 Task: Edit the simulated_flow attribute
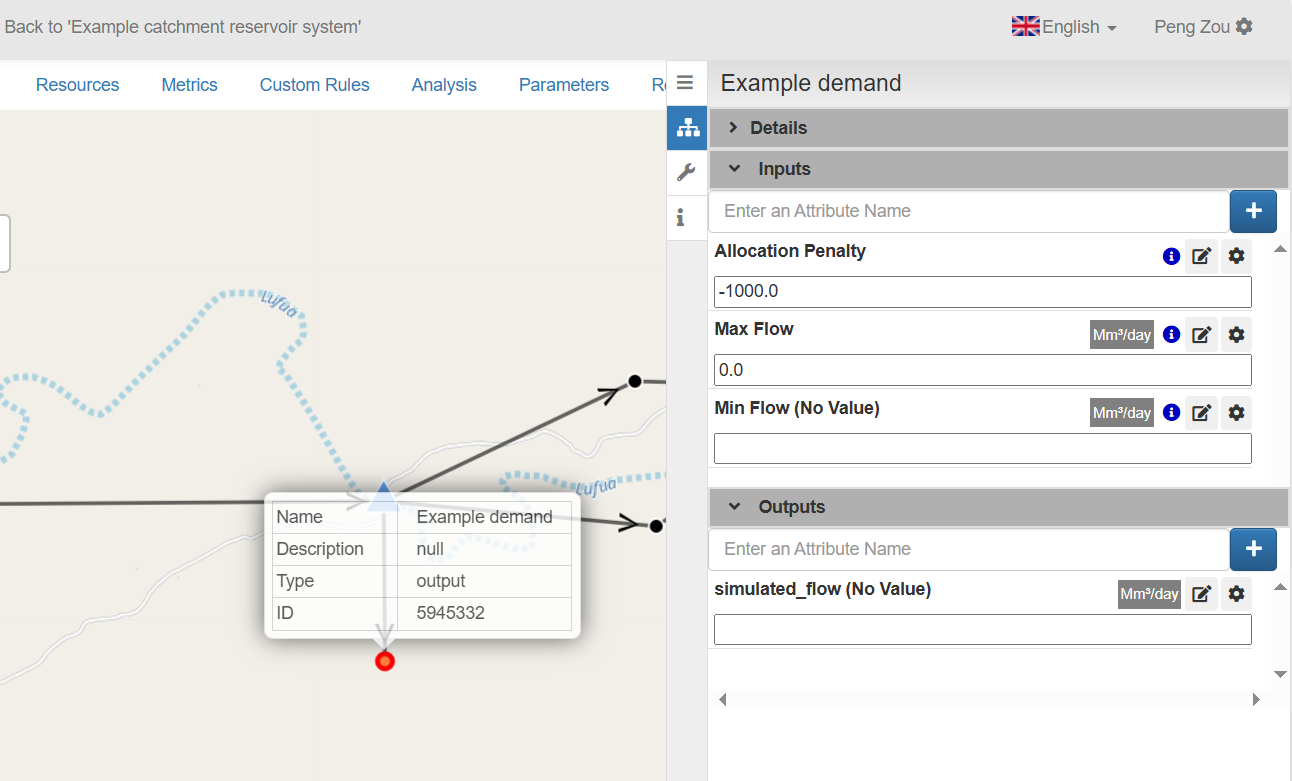click(1201, 594)
